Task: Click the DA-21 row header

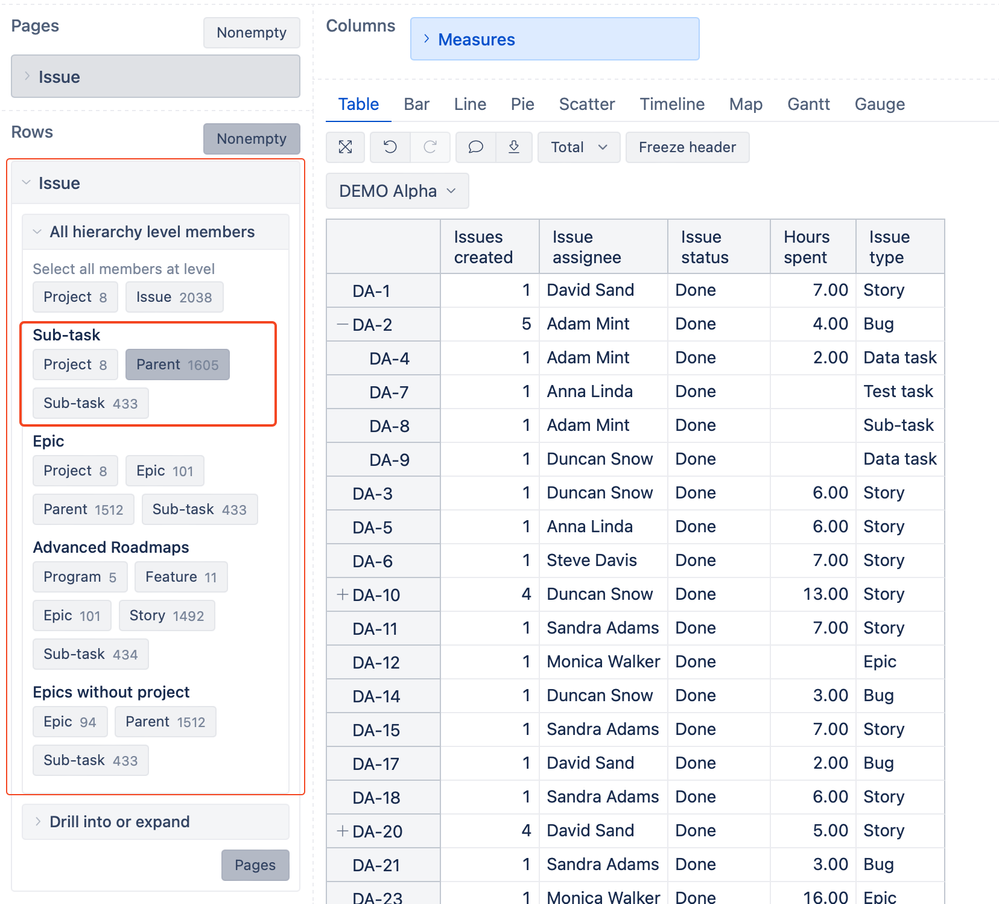Action: click(384, 865)
